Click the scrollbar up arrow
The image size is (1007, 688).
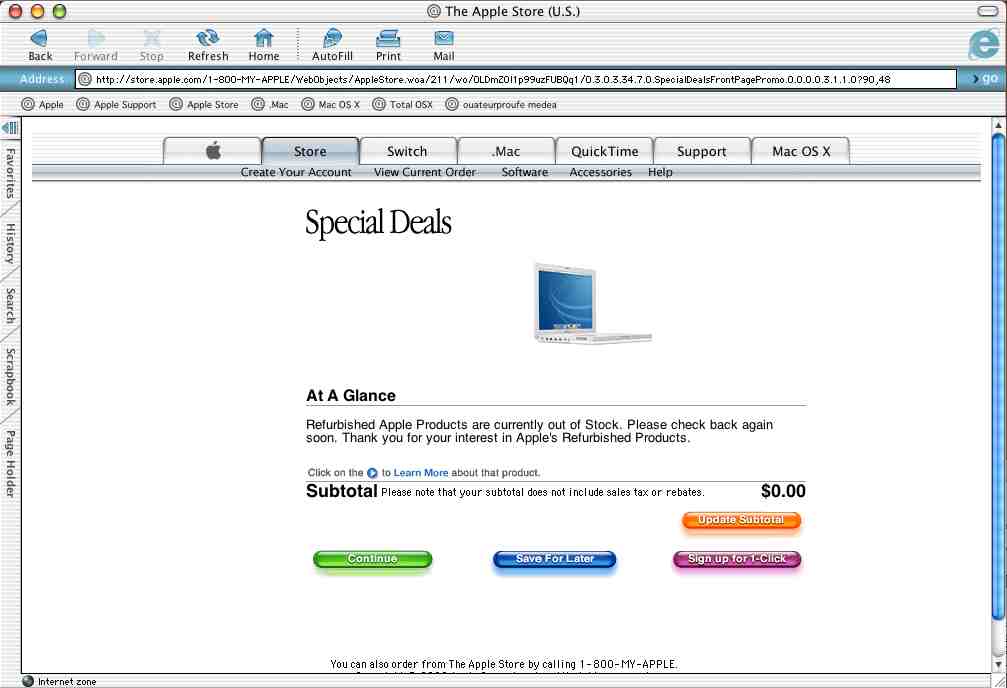[998, 125]
